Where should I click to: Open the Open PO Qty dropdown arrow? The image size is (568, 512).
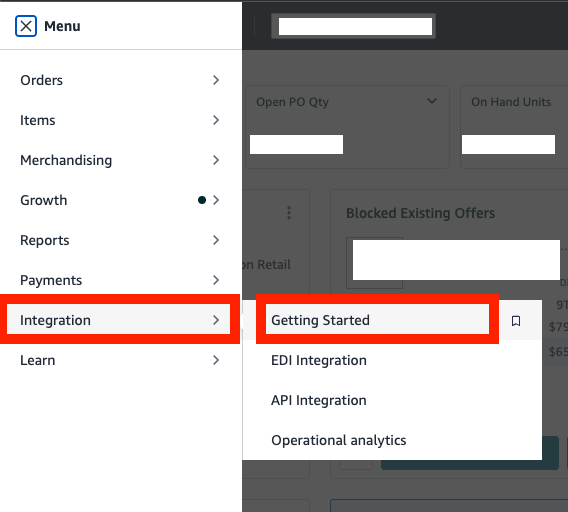point(432,101)
